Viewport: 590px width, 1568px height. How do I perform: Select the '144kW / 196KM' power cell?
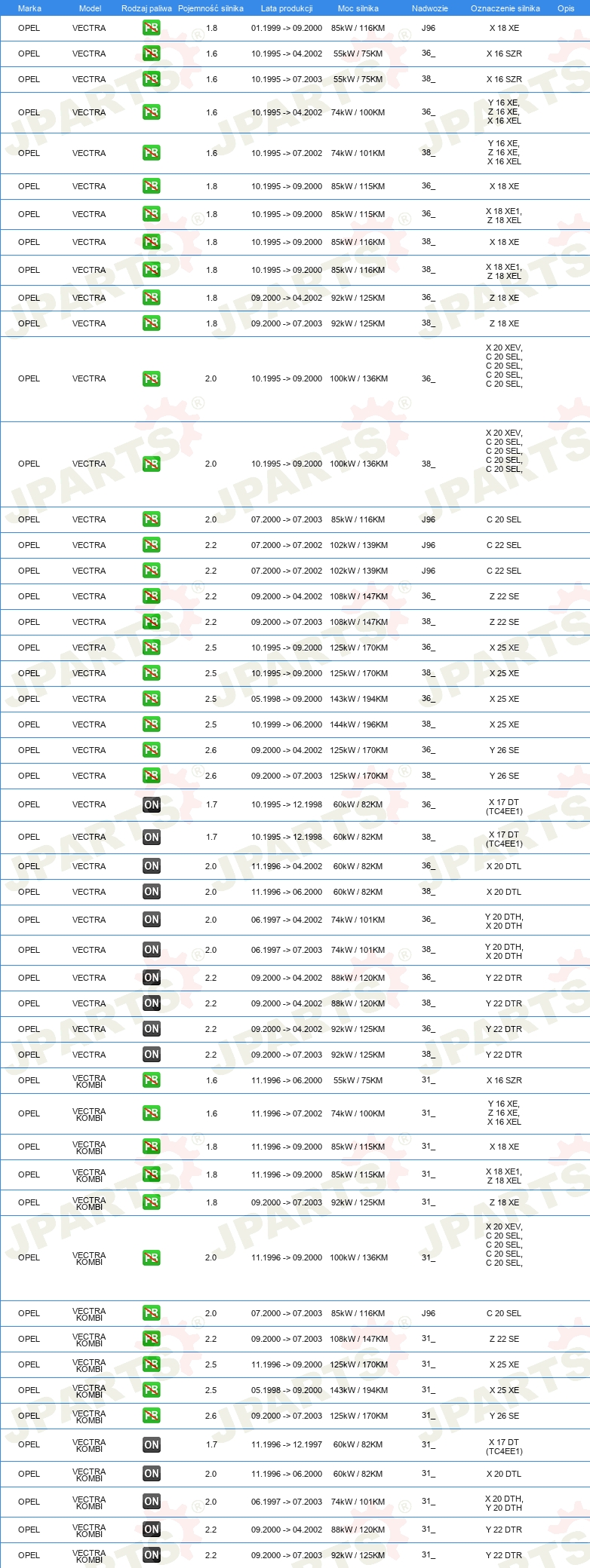point(358,724)
